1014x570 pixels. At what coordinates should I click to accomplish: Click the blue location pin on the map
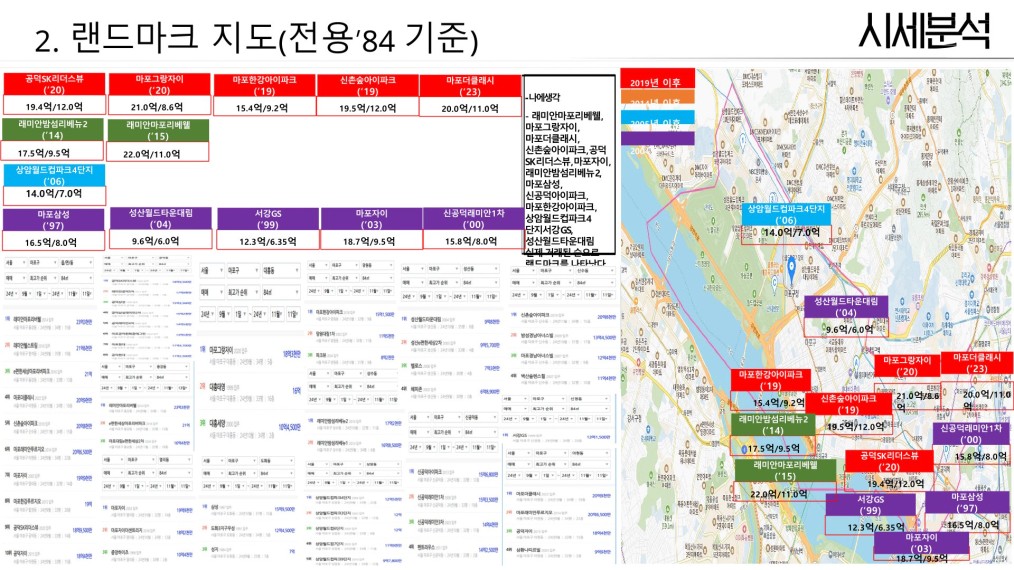point(789,267)
